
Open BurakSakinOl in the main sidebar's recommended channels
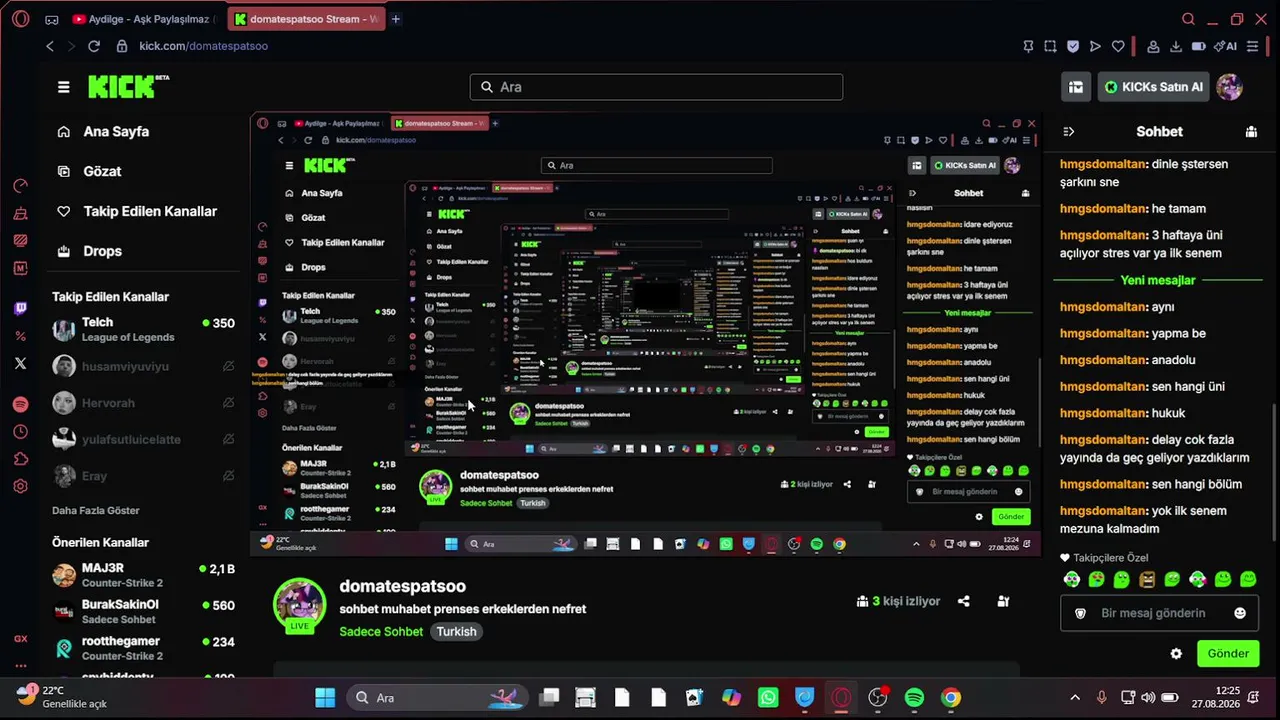point(143,611)
